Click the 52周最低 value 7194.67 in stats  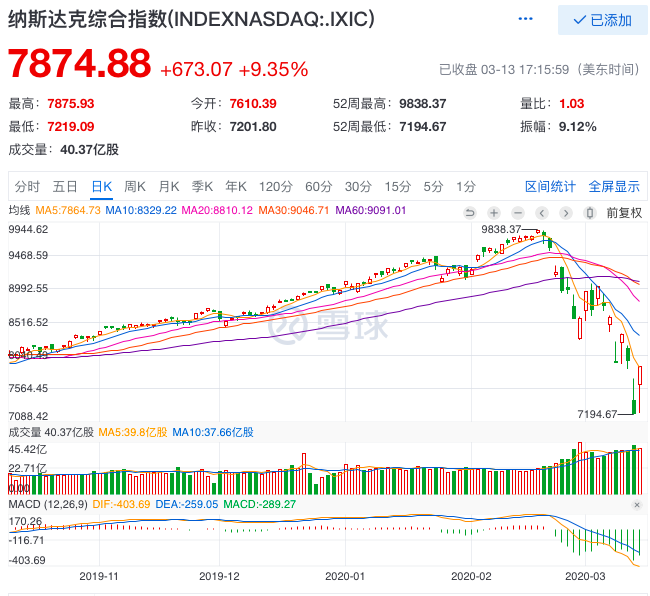click(423, 126)
